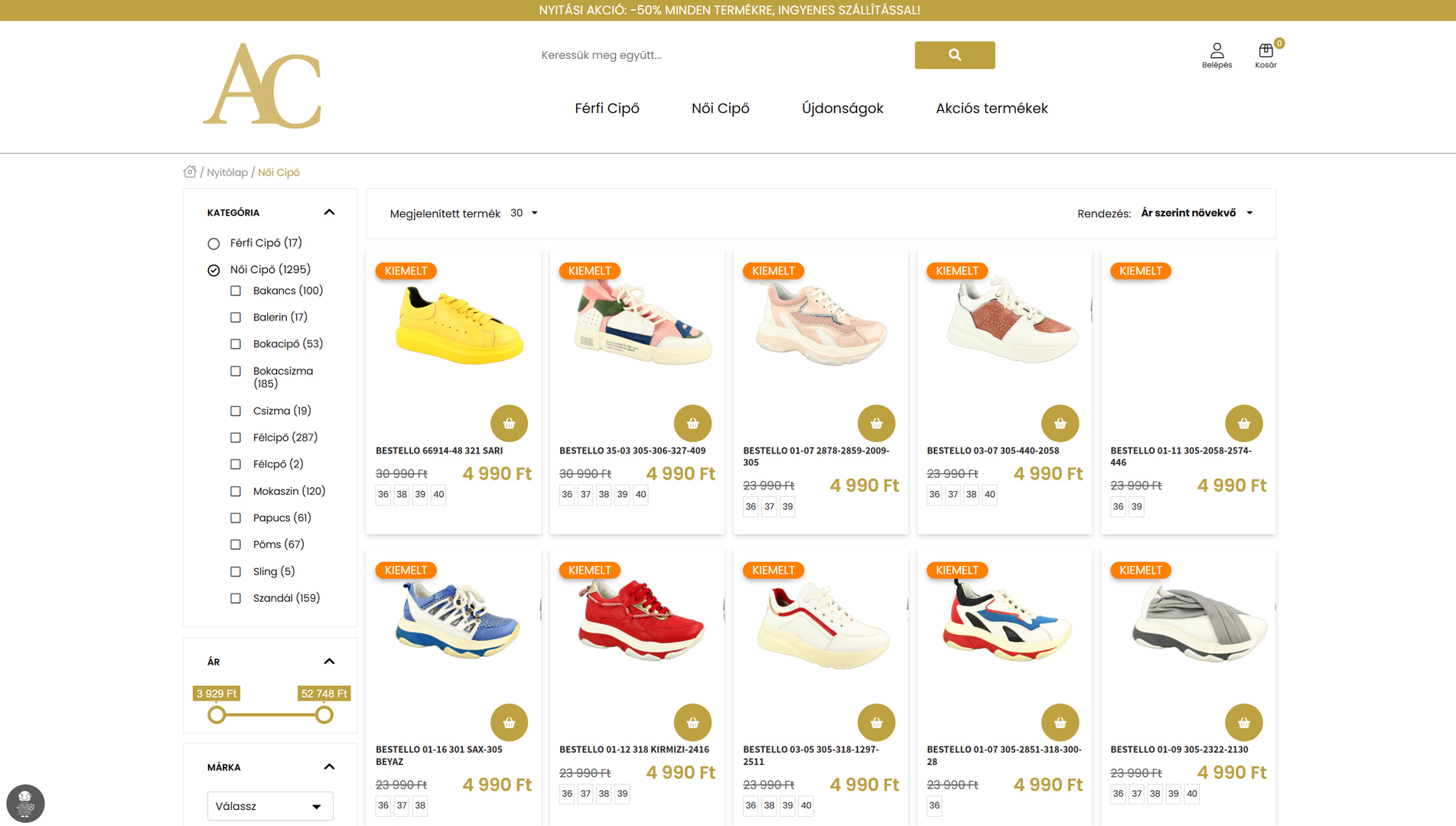
Task: Check the Pöms filter
Action: pyautogui.click(x=236, y=545)
